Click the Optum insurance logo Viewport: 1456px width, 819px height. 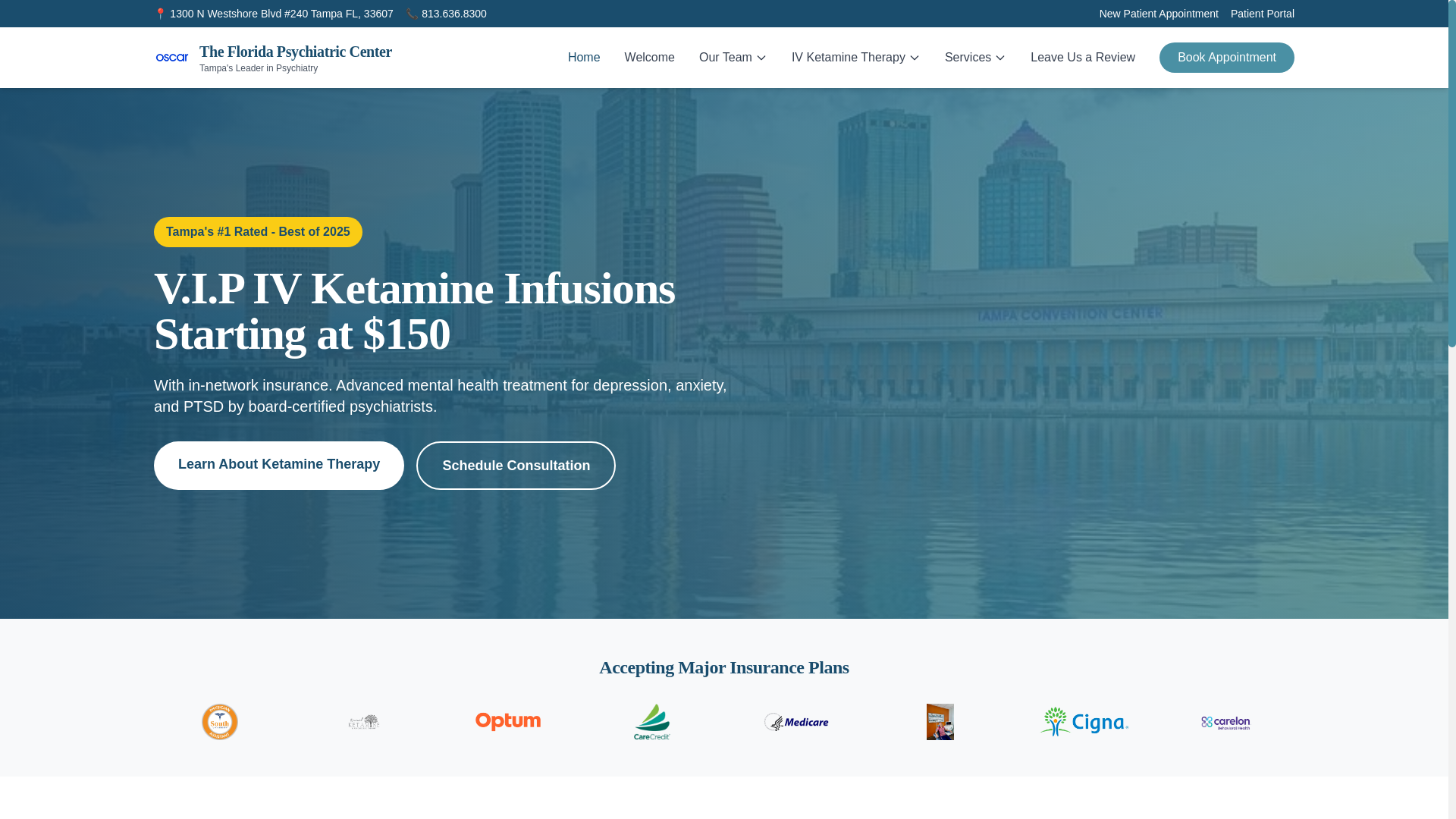pos(508,722)
